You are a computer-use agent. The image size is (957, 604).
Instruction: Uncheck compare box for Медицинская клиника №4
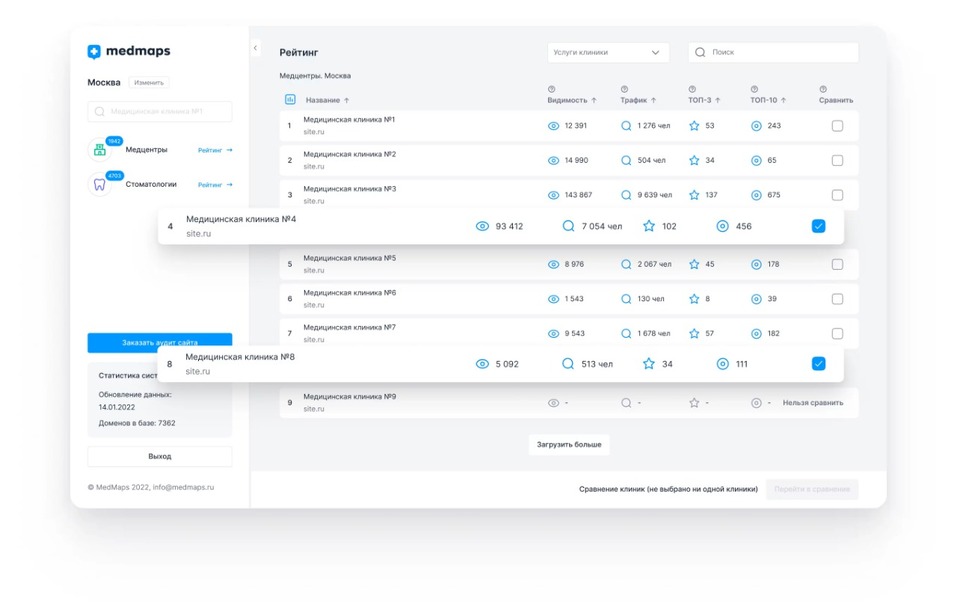[818, 226]
